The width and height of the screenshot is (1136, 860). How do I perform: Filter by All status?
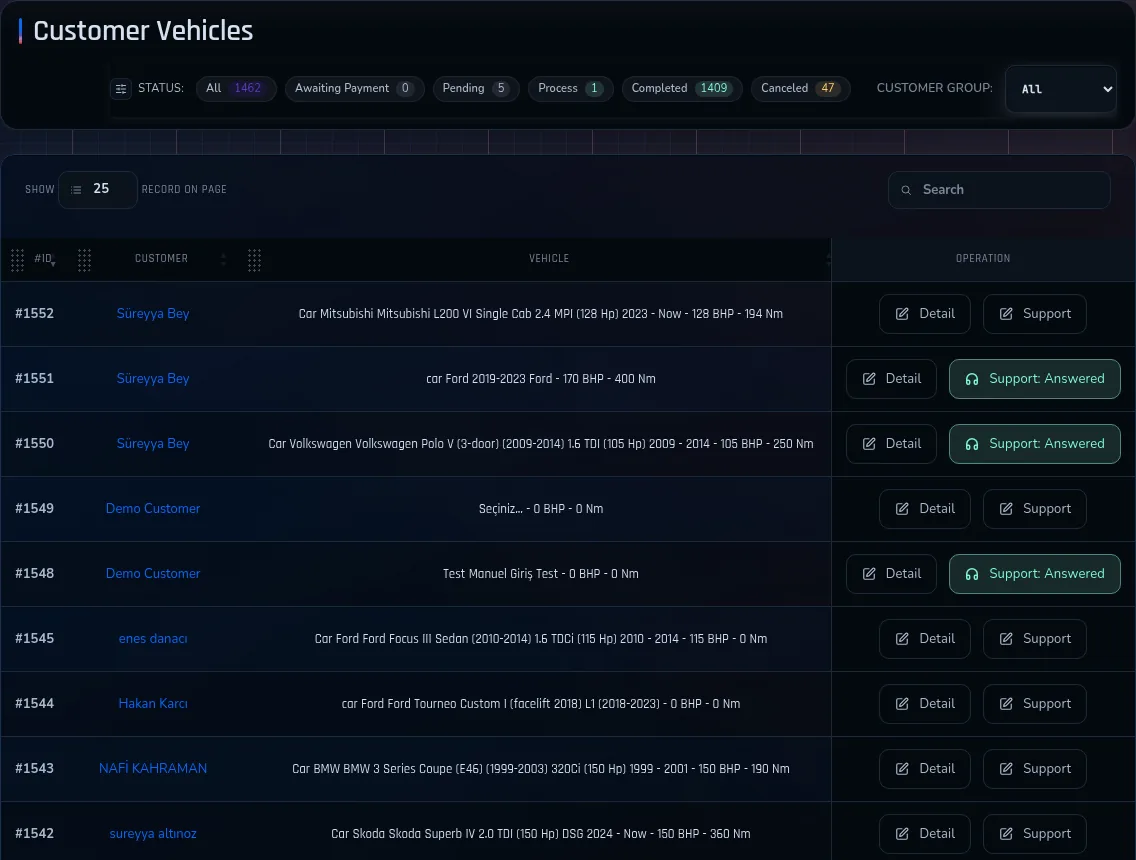pyautogui.click(x=236, y=88)
